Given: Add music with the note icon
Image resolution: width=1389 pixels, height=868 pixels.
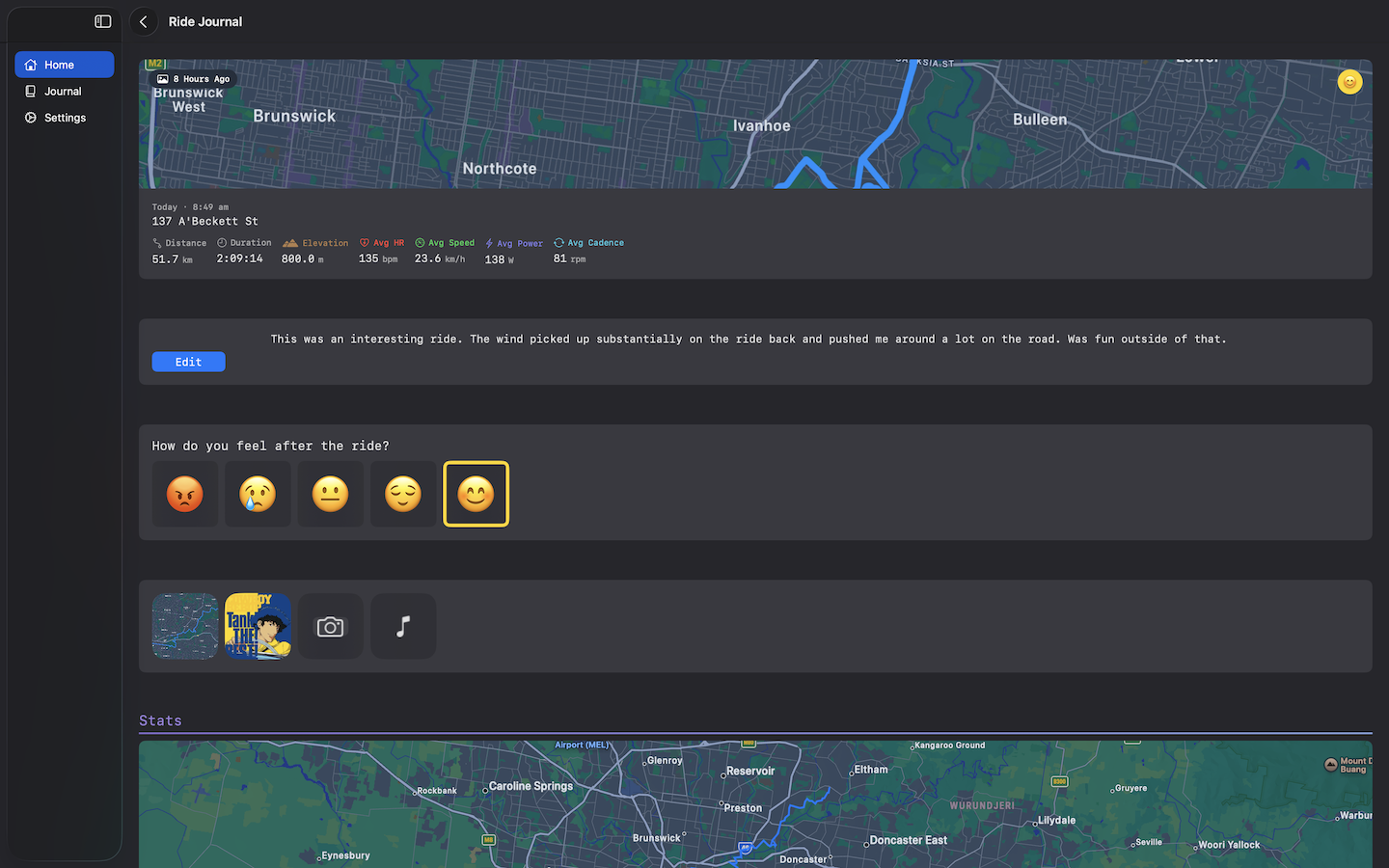Looking at the screenshot, I should pos(403,626).
